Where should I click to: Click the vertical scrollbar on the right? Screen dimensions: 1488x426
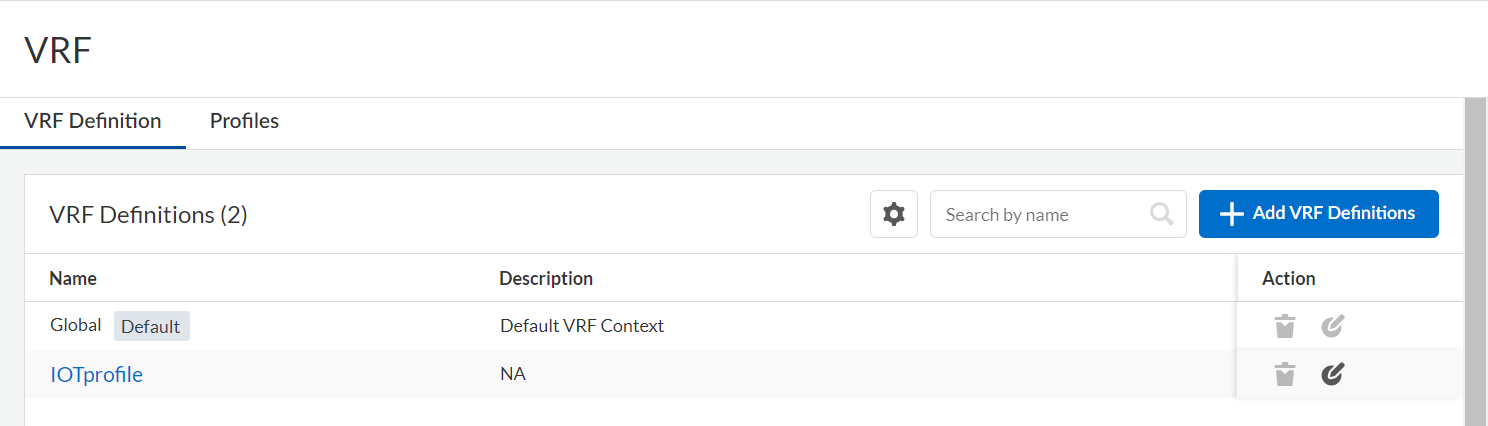point(1475,260)
